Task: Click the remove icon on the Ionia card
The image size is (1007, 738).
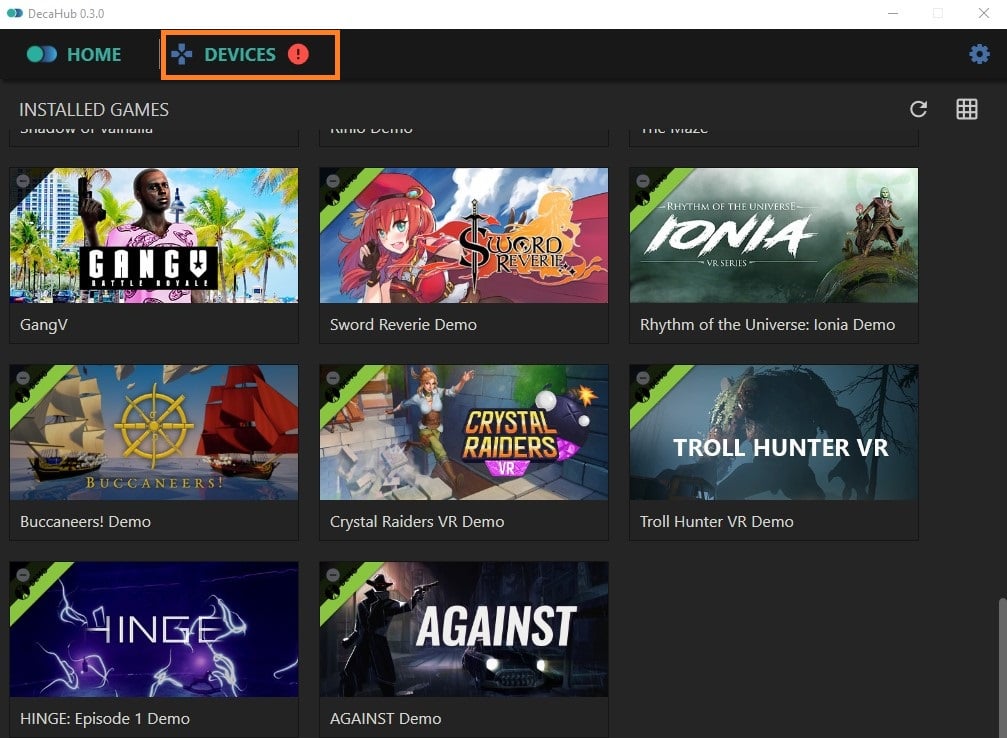Action: click(x=643, y=181)
